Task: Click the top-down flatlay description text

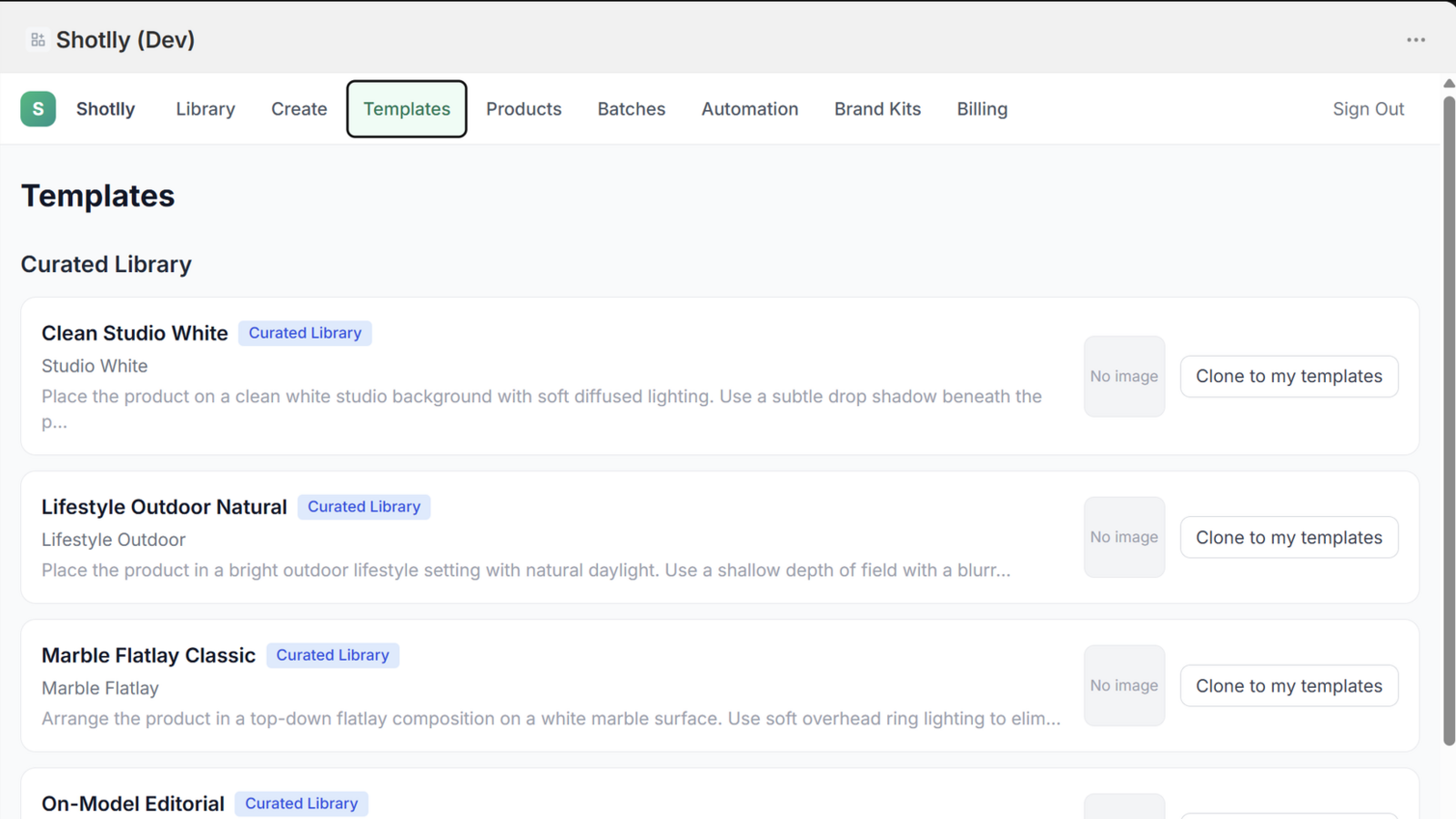Action: pos(551,719)
